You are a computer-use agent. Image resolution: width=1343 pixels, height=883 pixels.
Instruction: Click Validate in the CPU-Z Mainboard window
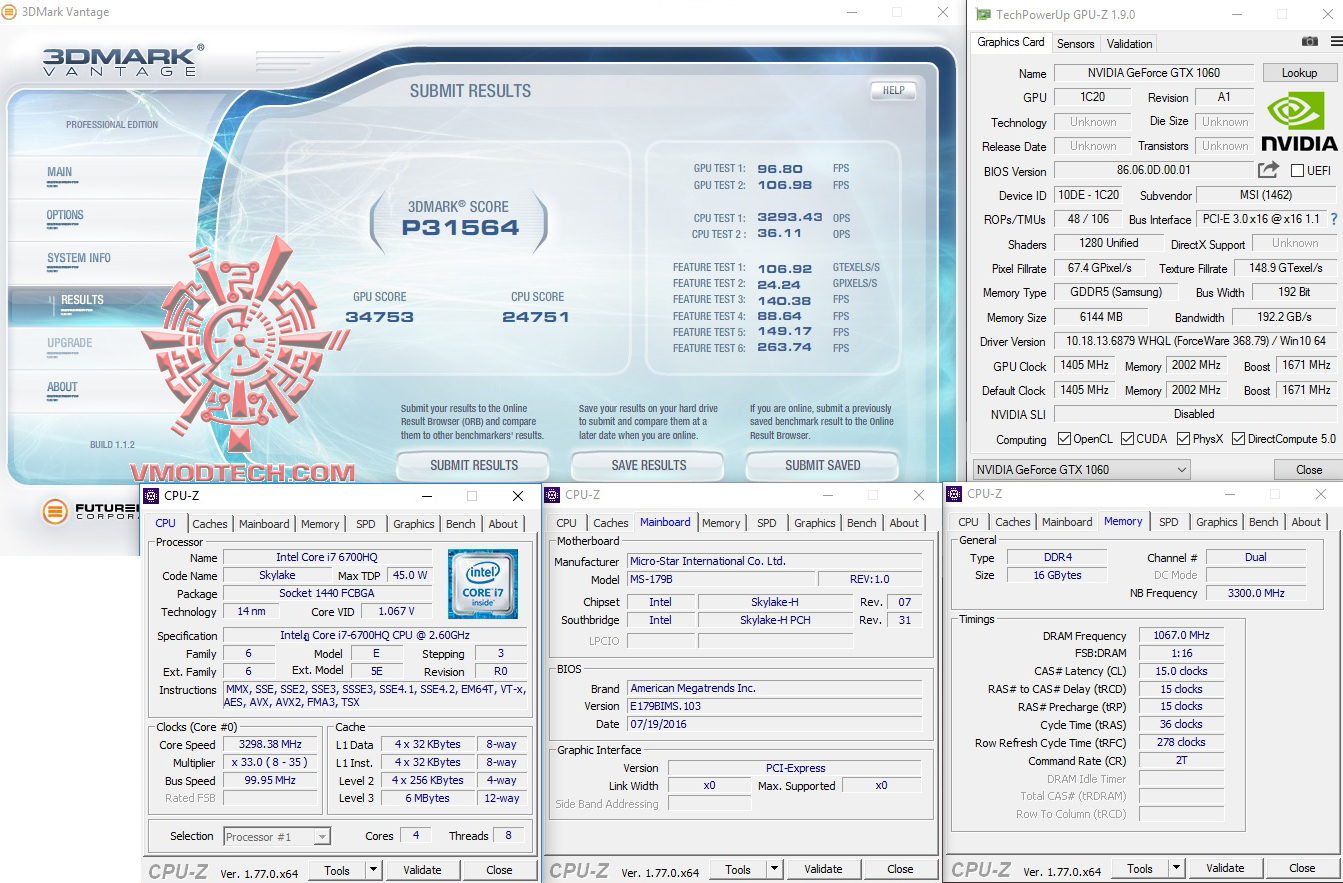point(823,869)
